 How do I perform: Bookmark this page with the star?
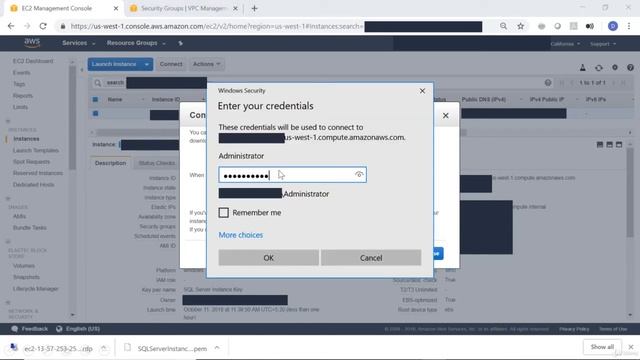tap(520, 26)
